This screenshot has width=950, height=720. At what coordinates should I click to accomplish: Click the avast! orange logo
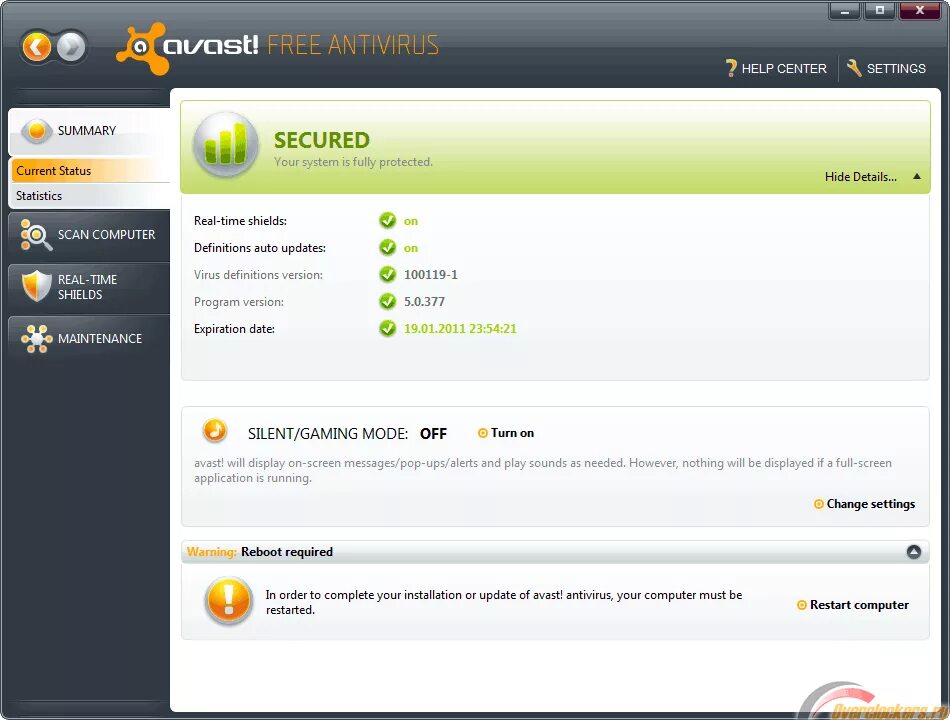pos(142,48)
